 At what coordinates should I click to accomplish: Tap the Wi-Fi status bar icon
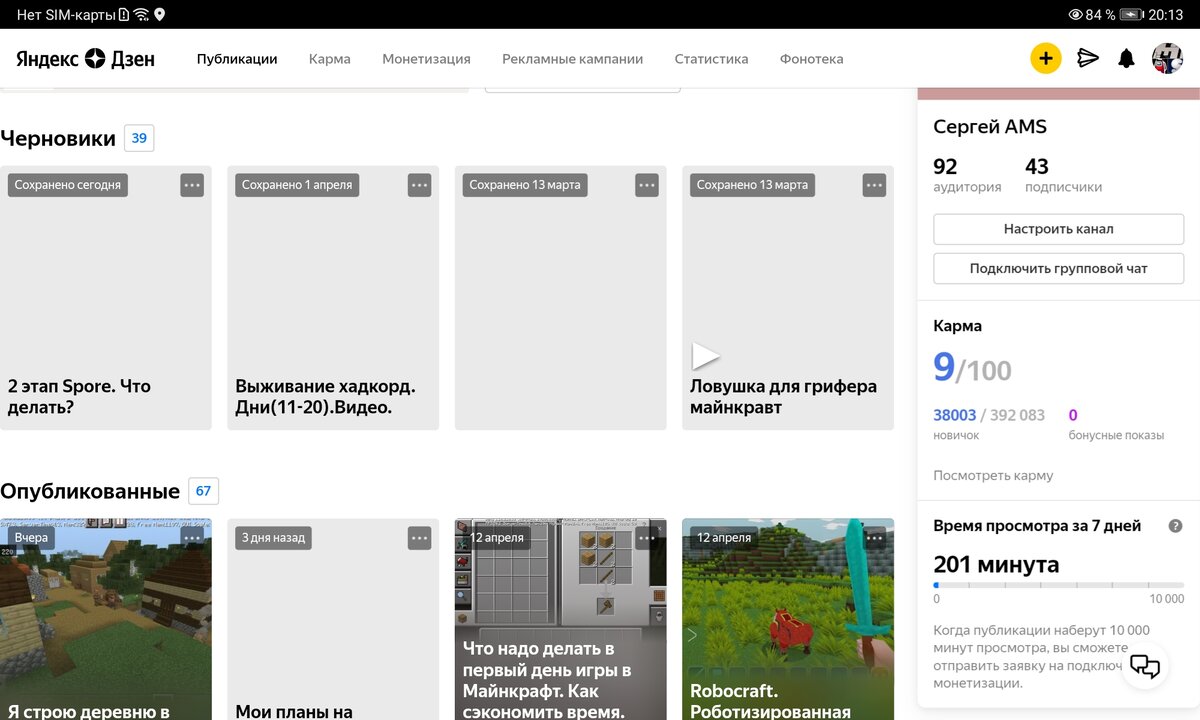coord(141,14)
